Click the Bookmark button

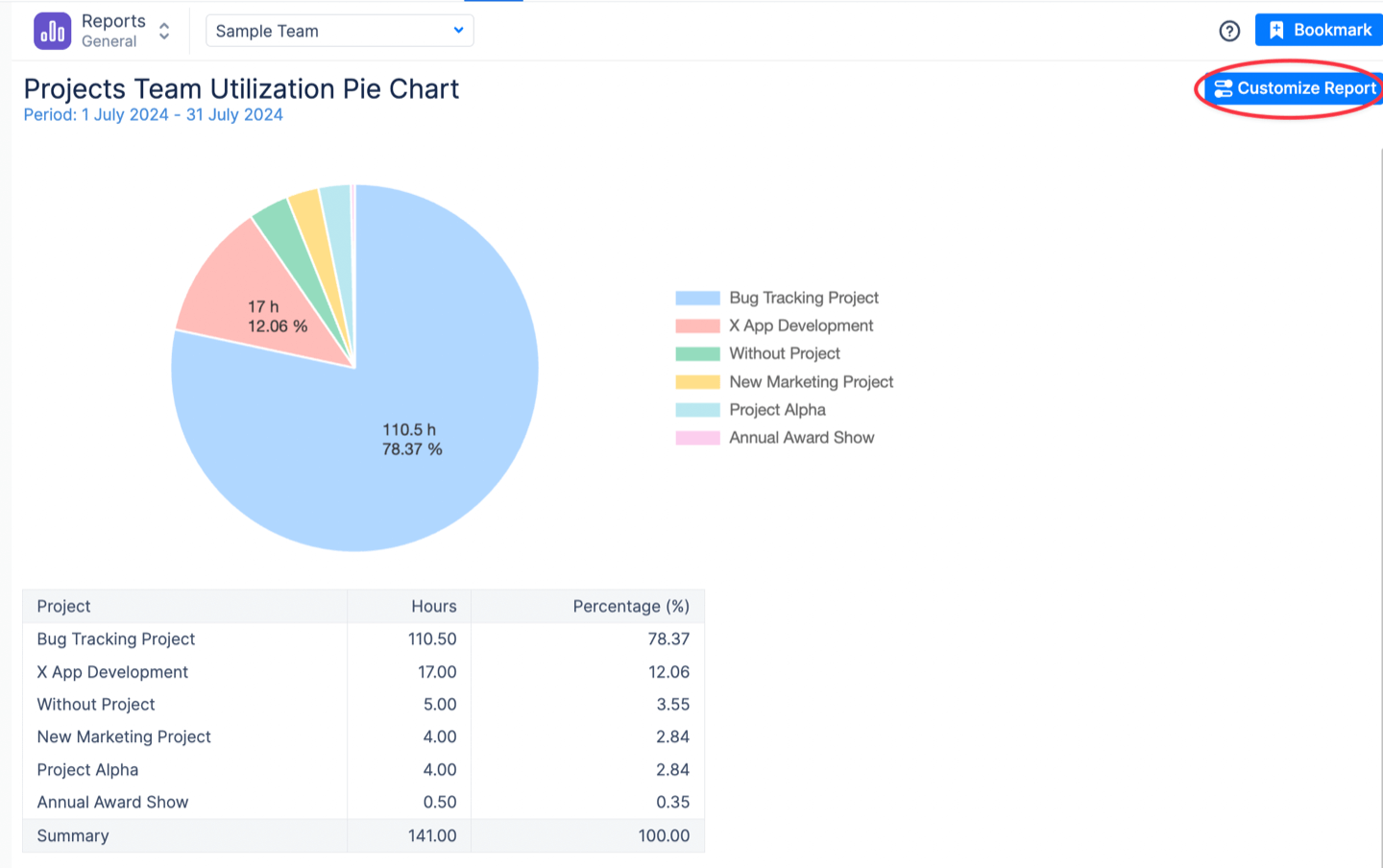pyautogui.click(x=1319, y=30)
